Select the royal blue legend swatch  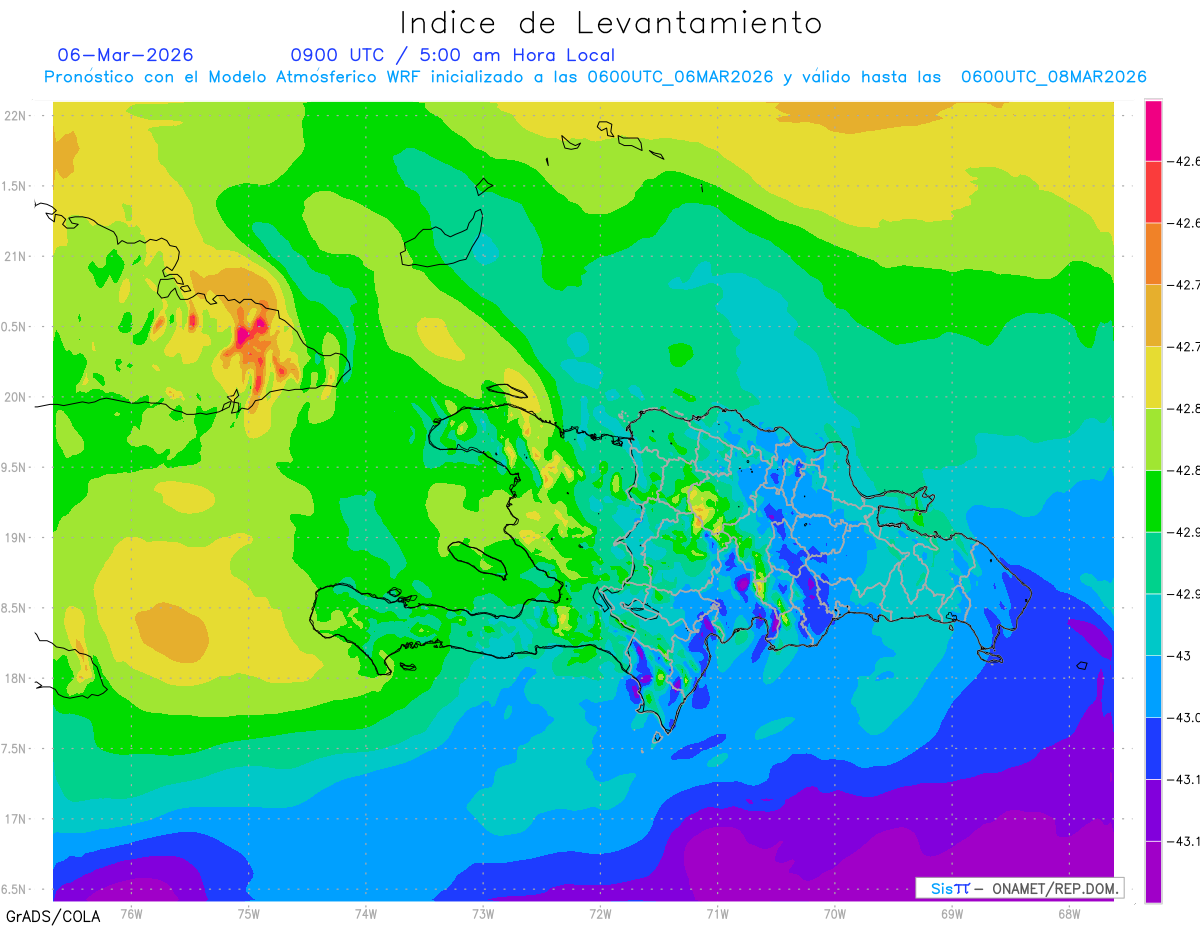tap(1153, 749)
